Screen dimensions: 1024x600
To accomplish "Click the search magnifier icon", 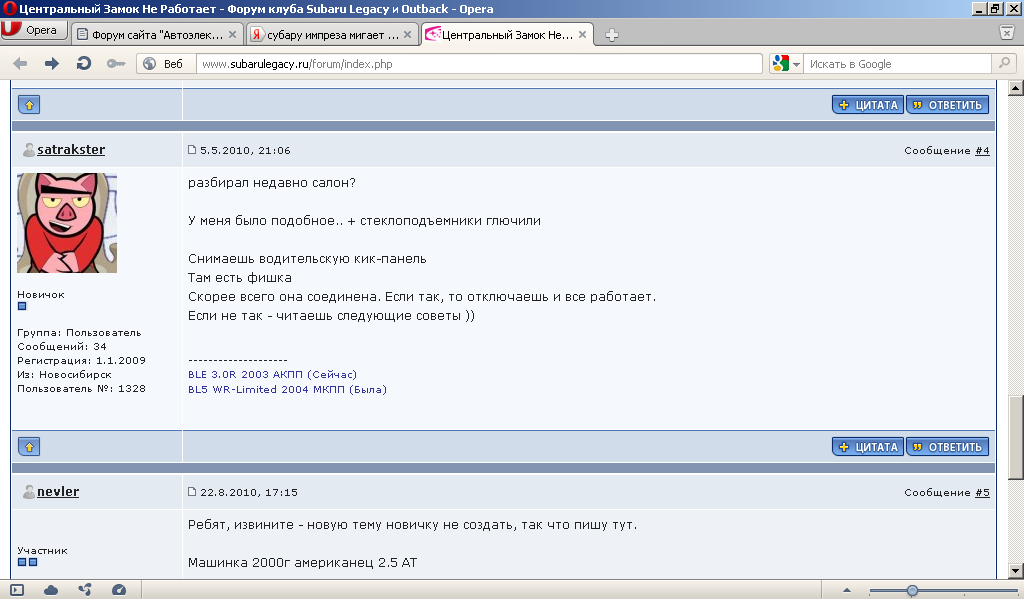I will point(1004,63).
